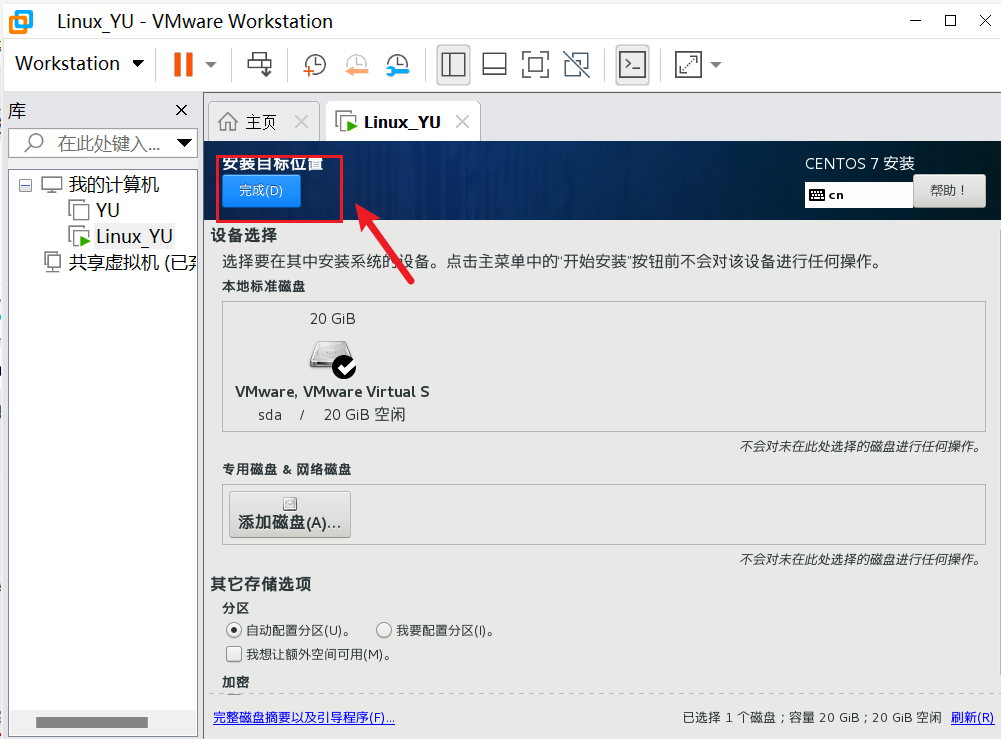Open 完整磁盘摘要以及引导程序(F)... link
1001x739 pixels.
304,718
